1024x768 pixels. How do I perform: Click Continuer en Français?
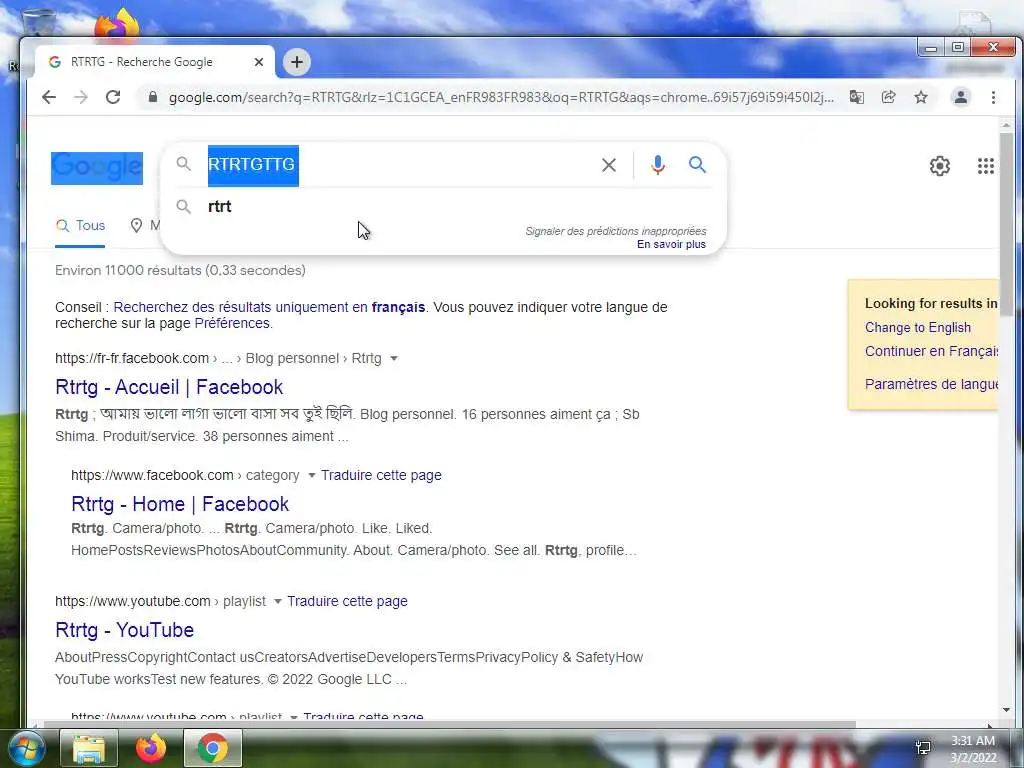(931, 351)
